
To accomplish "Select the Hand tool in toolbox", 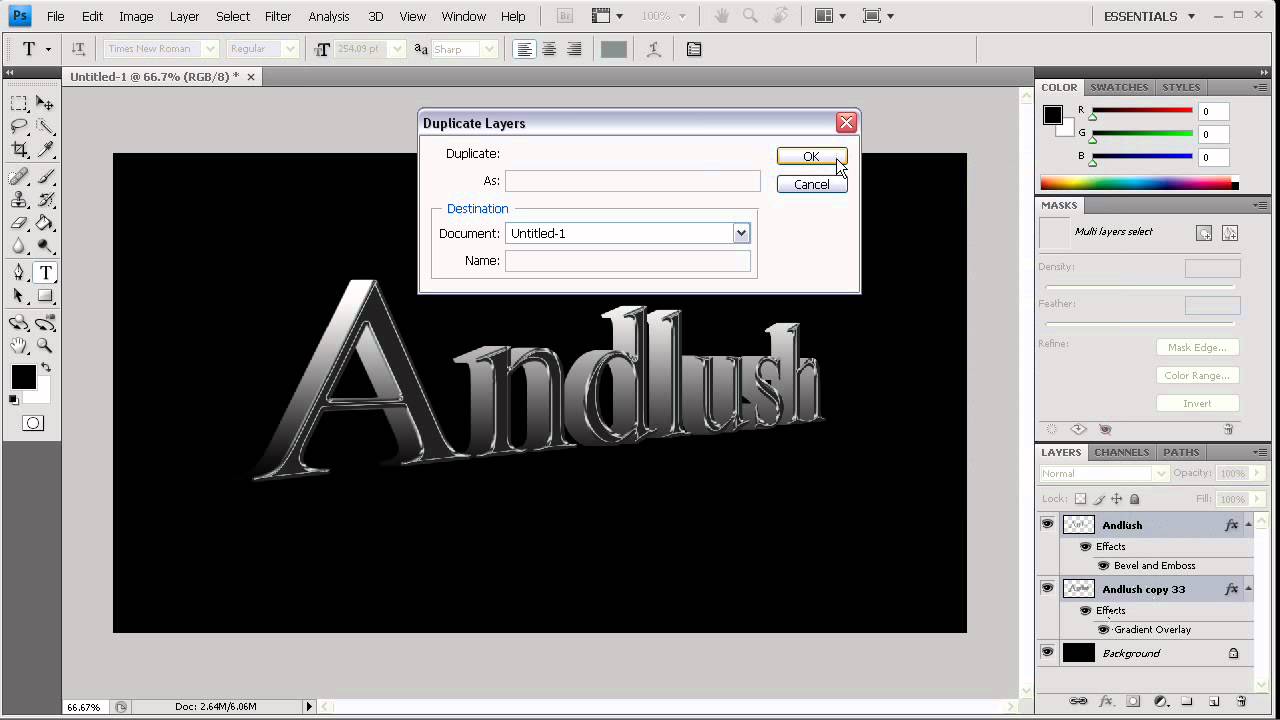I will click(x=19, y=346).
